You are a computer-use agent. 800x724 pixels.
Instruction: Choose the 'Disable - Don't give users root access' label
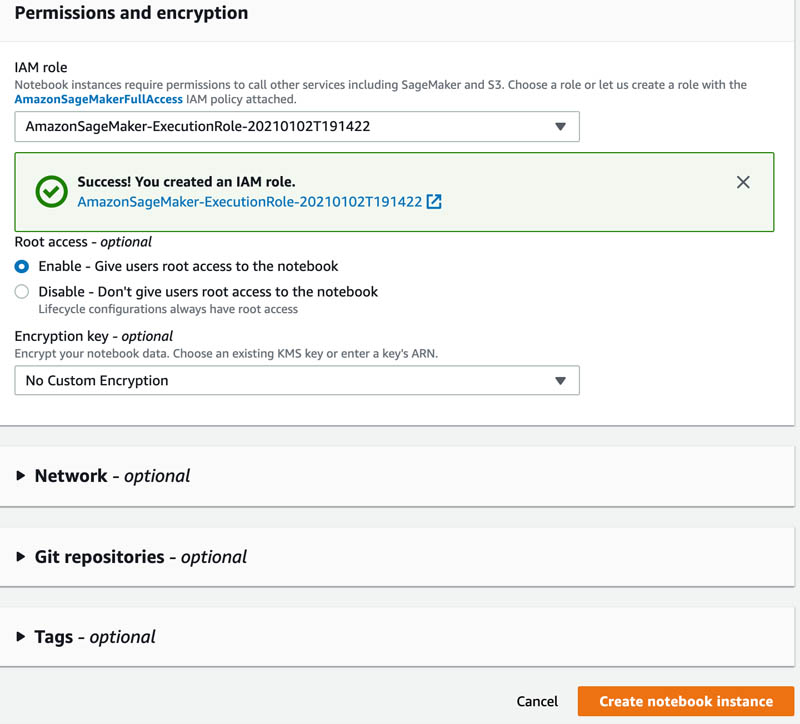[x=208, y=292]
